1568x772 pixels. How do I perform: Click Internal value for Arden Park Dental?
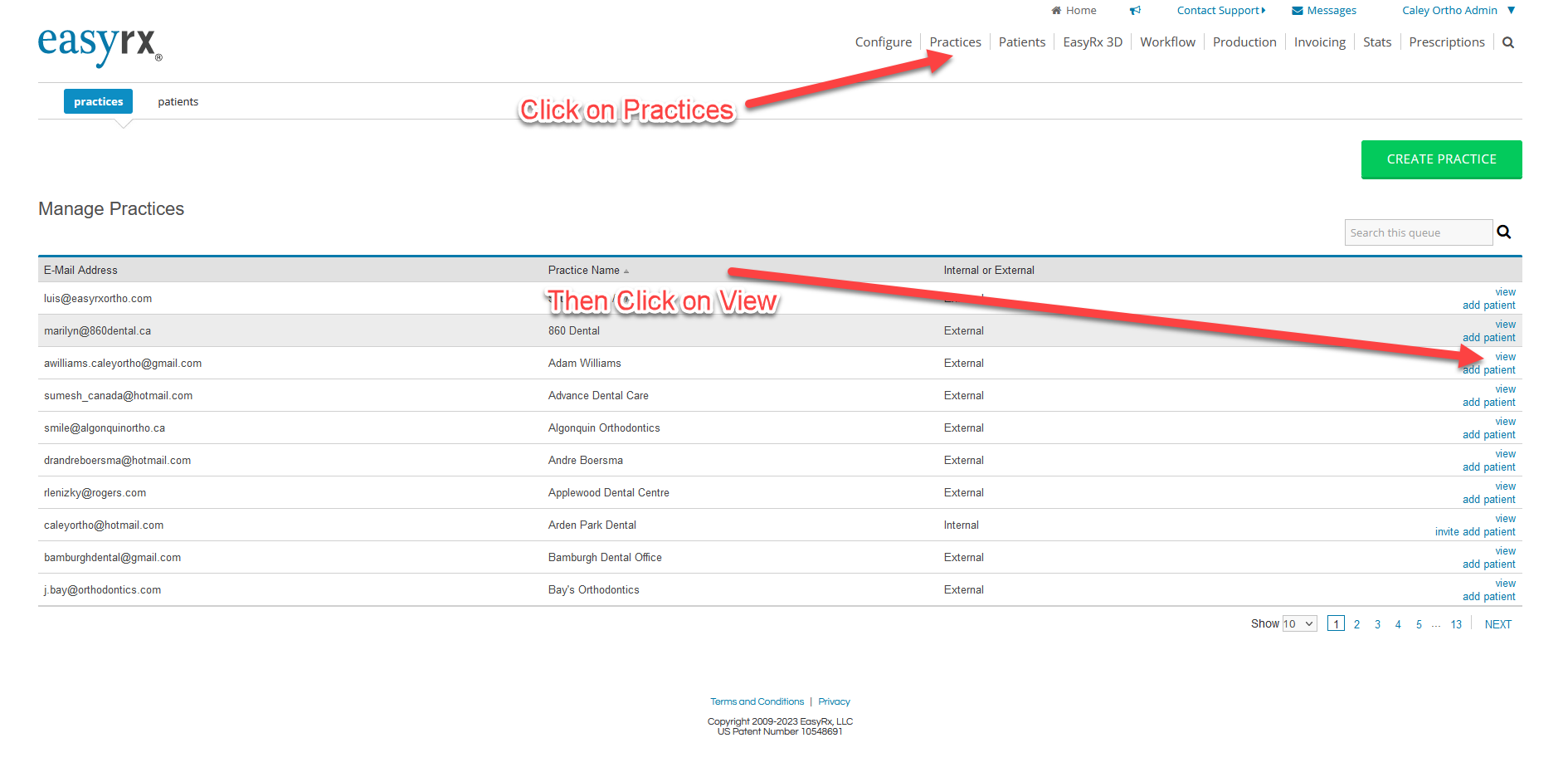961,525
